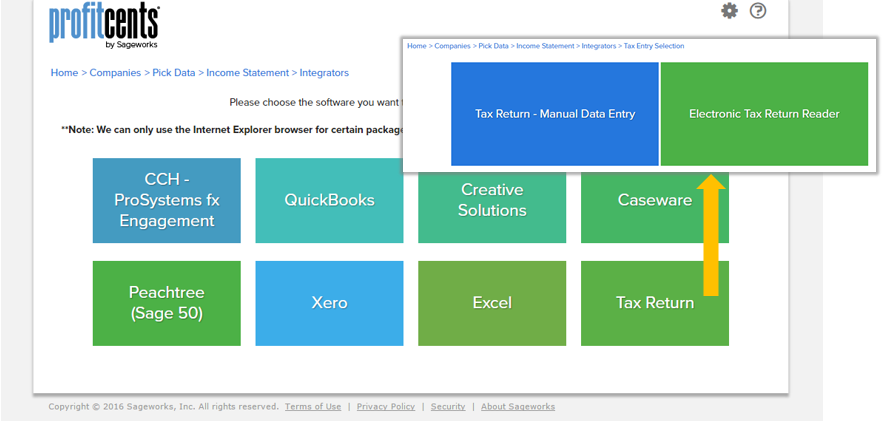The width and height of the screenshot is (882, 421).
Task: Open Companies in main breadcrumb
Action: click(115, 73)
